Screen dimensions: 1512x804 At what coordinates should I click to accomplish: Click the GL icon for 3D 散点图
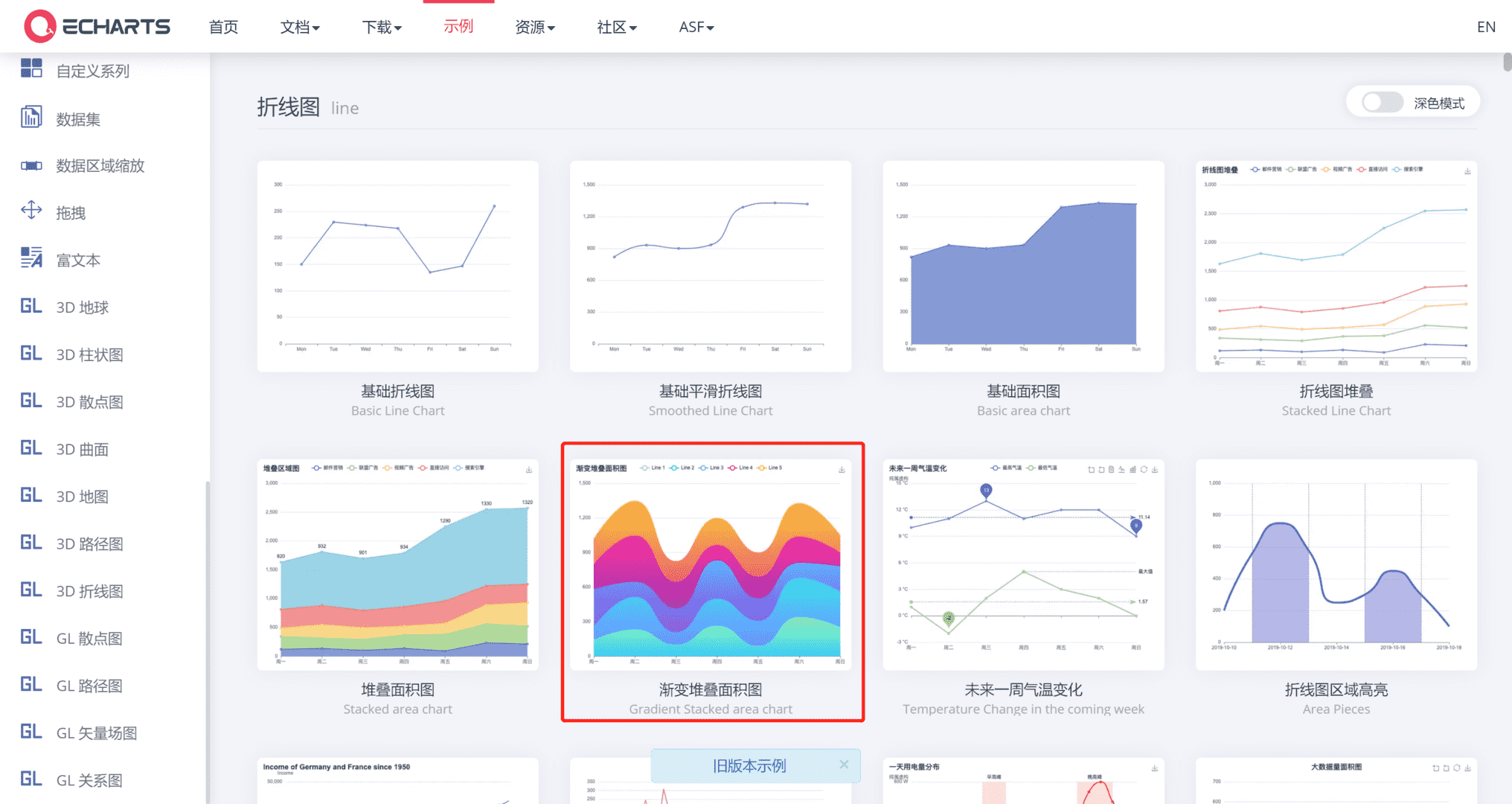pyautogui.click(x=31, y=401)
